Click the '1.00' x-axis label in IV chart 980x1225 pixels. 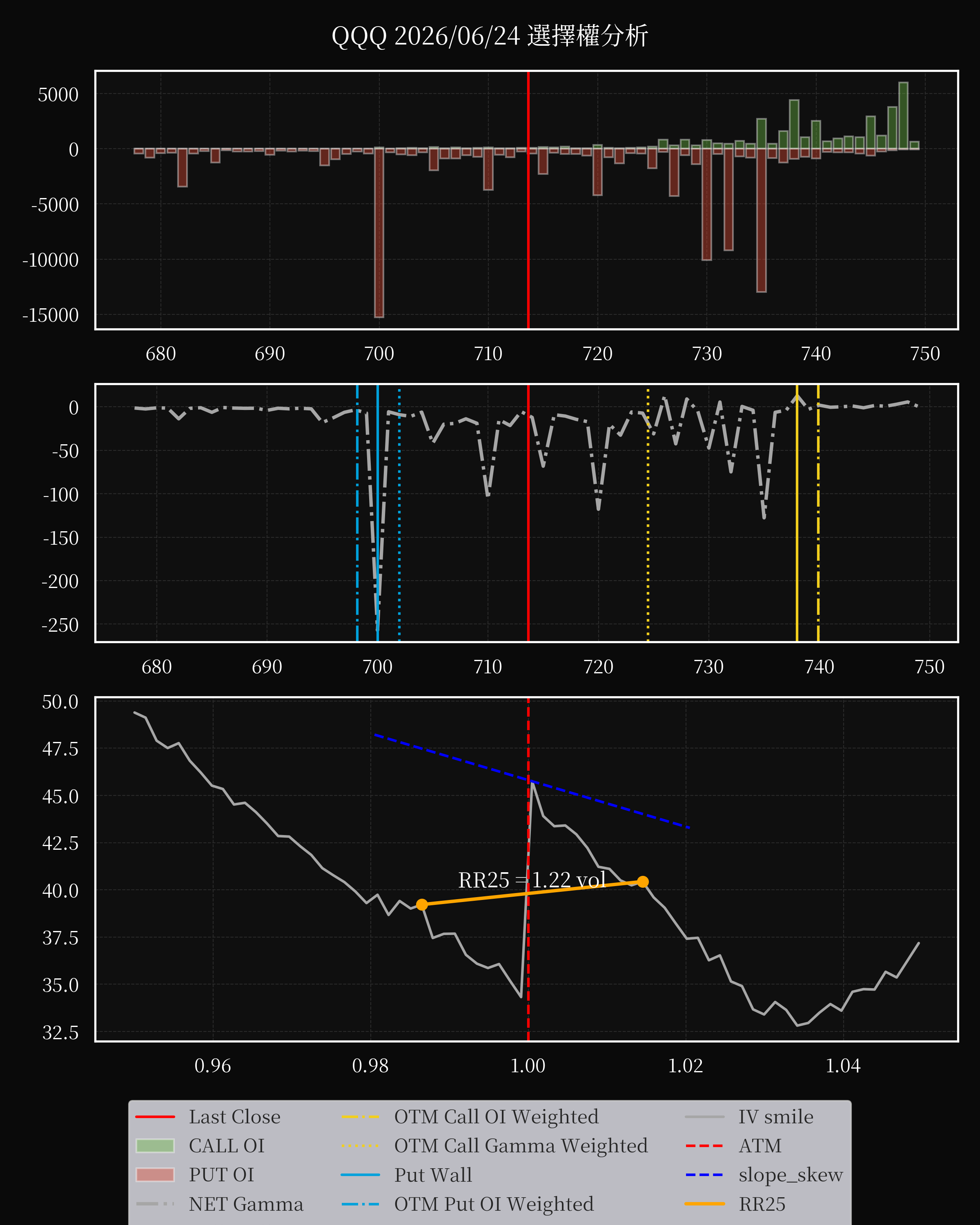(x=528, y=1065)
